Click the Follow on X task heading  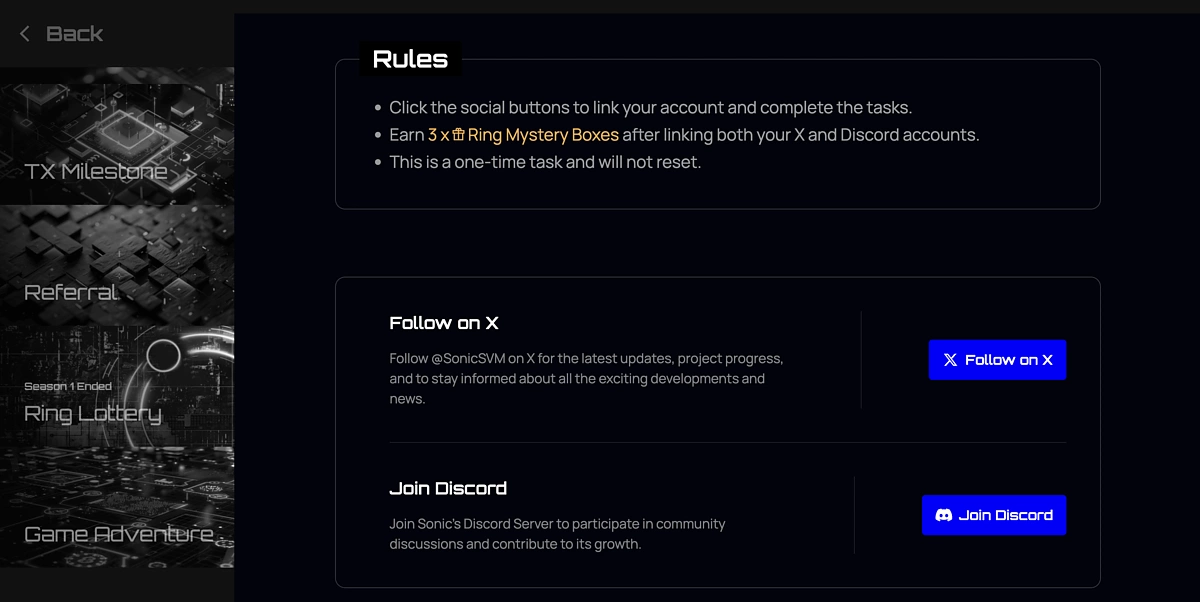coord(443,323)
